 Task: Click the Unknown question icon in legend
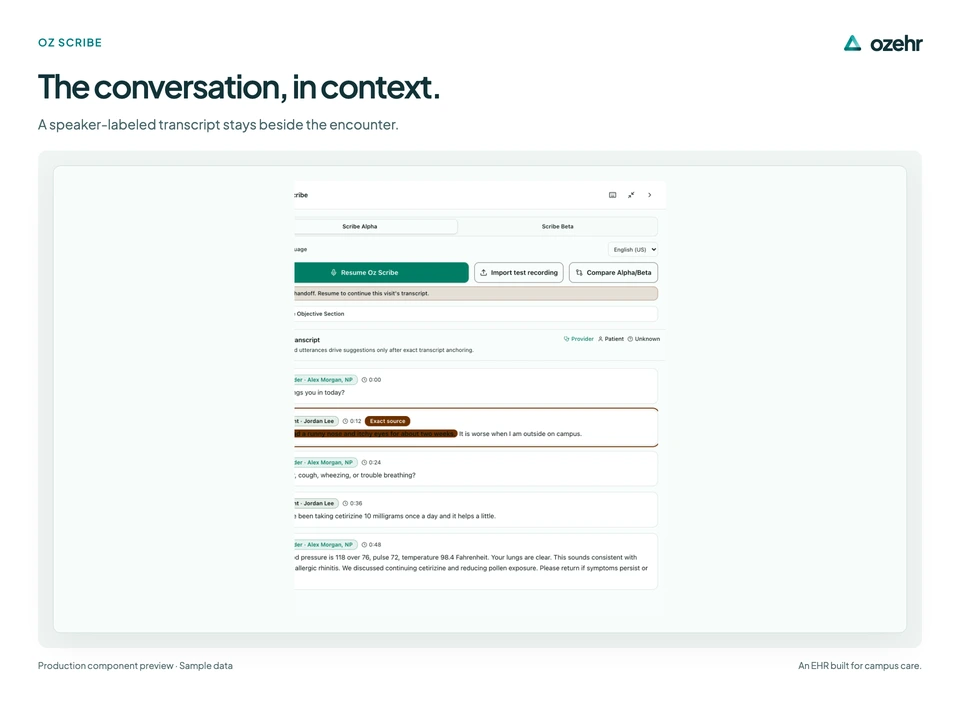coord(630,339)
